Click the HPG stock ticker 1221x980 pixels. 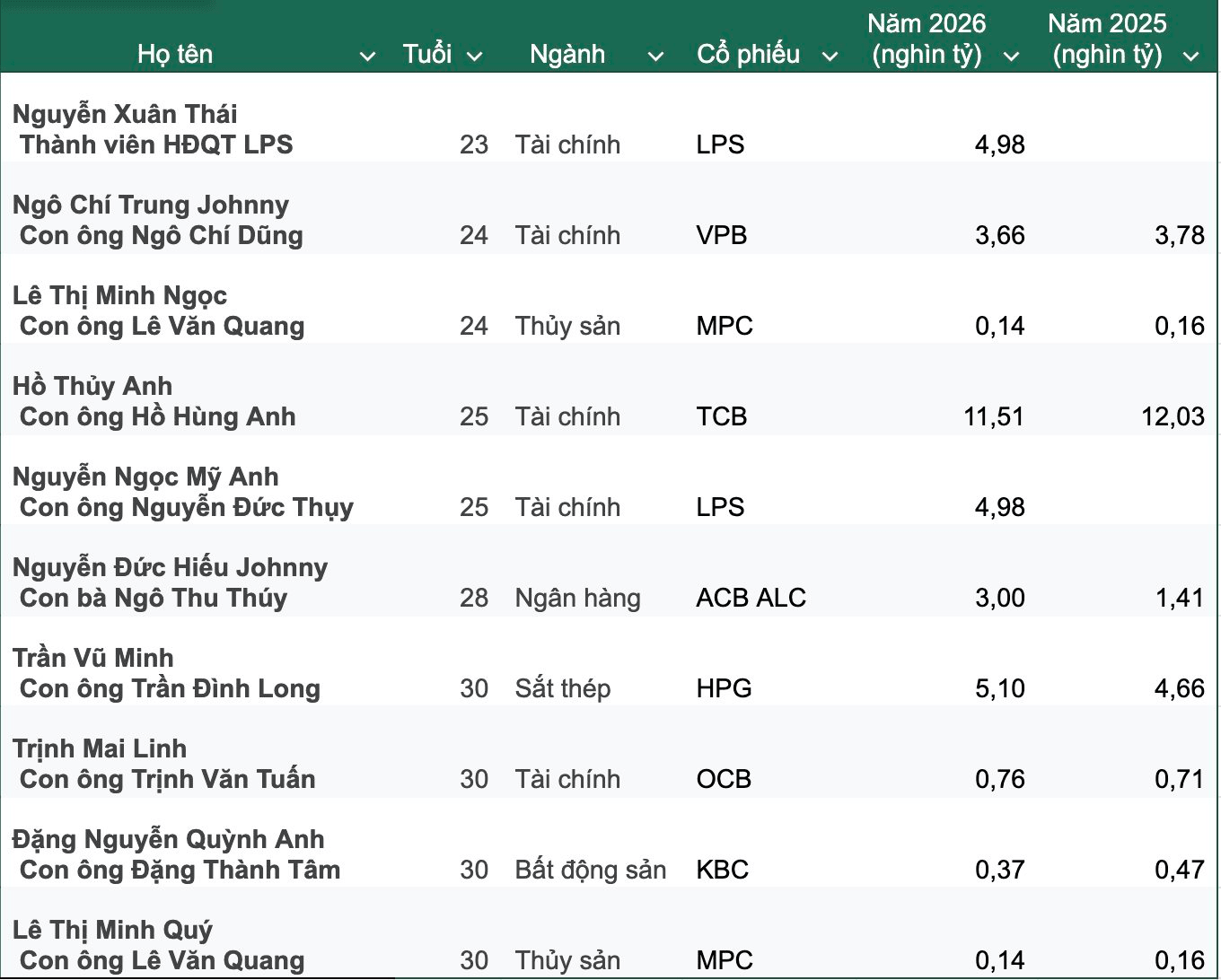[724, 688]
